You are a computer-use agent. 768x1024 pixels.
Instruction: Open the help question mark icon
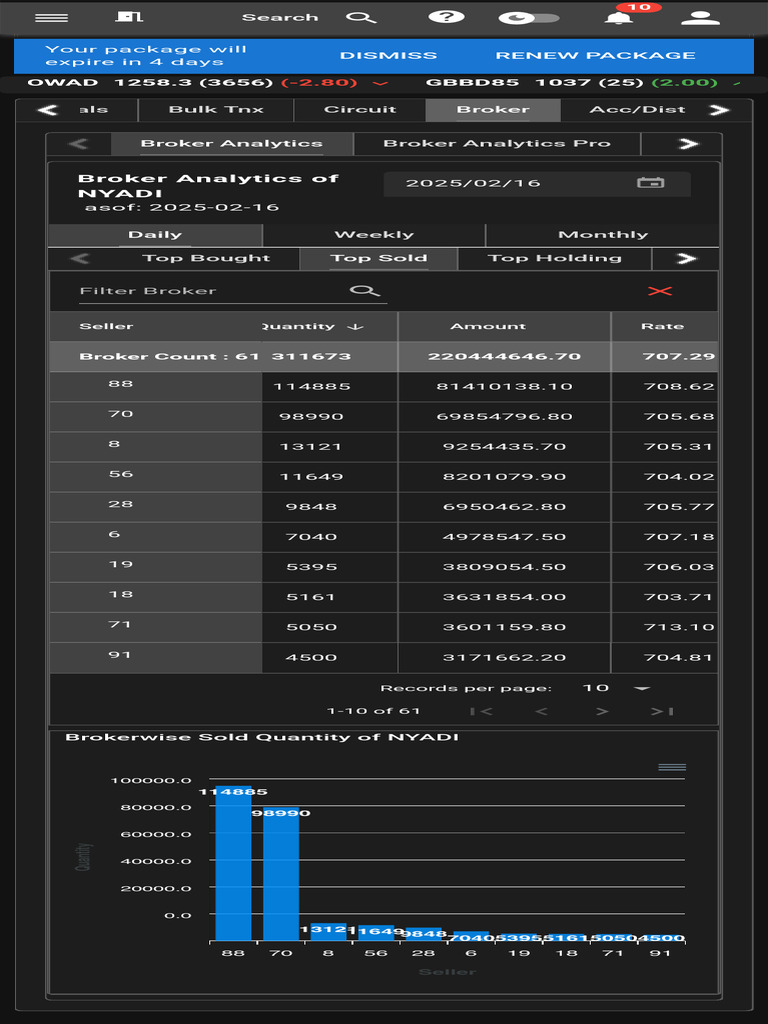coord(447,17)
